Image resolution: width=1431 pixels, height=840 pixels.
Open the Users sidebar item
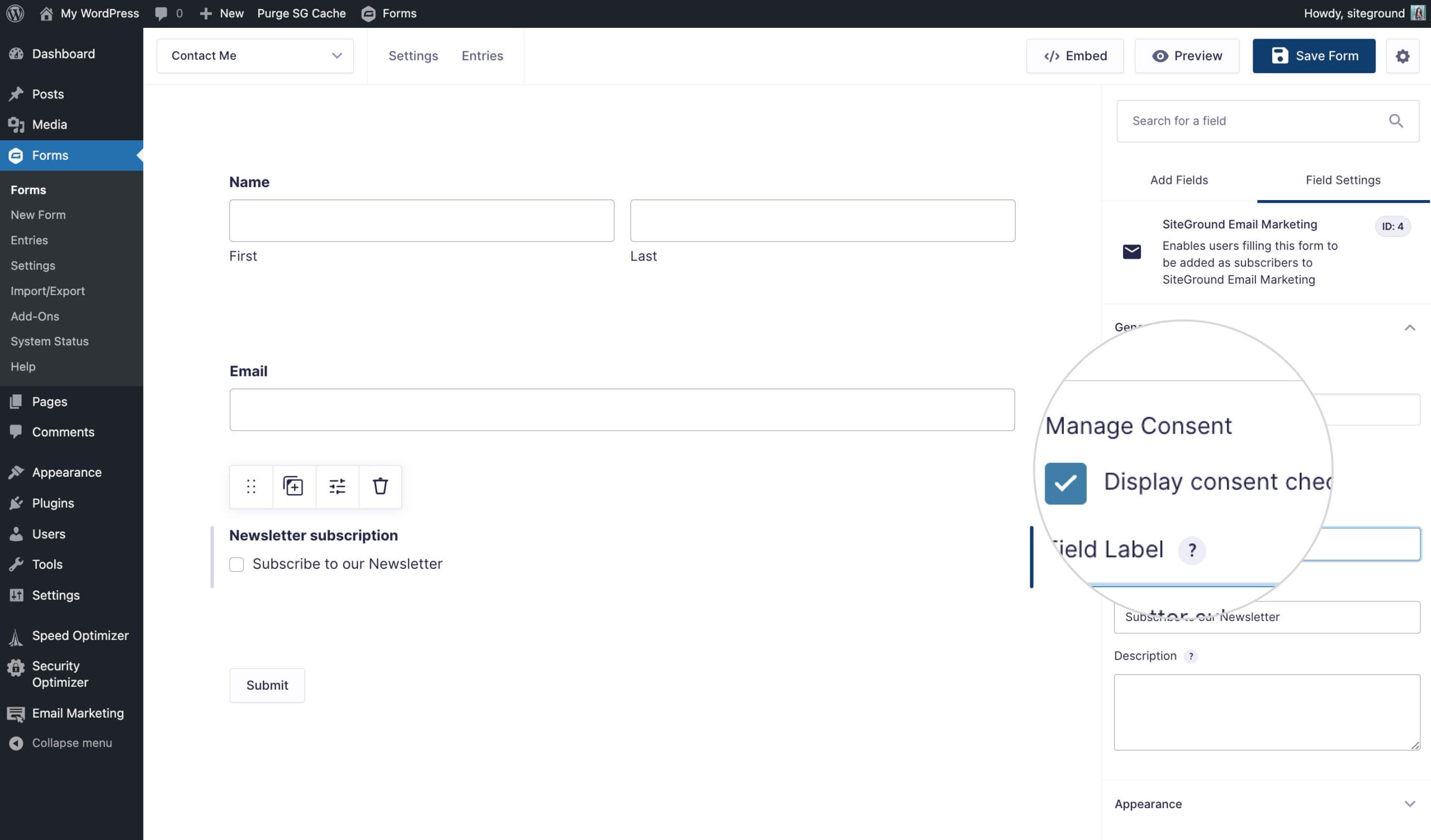[72, 534]
